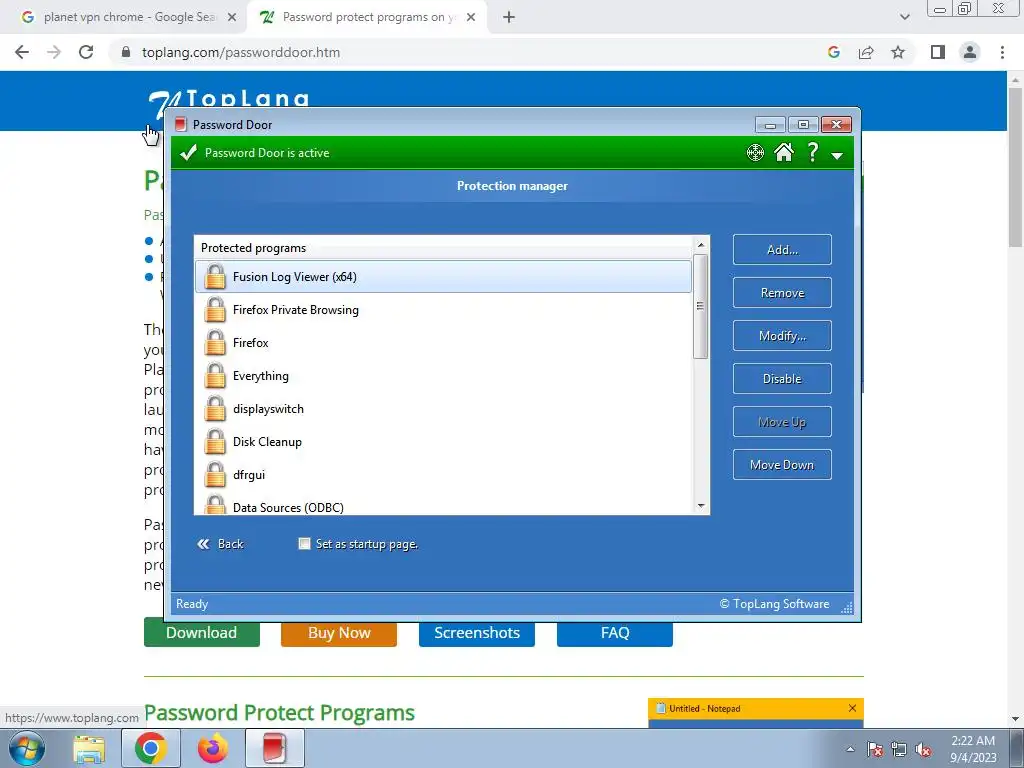Select the displayswitch entry
The width and height of the screenshot is (1024, 768).
pyautogui.click(x=443, y=409)
